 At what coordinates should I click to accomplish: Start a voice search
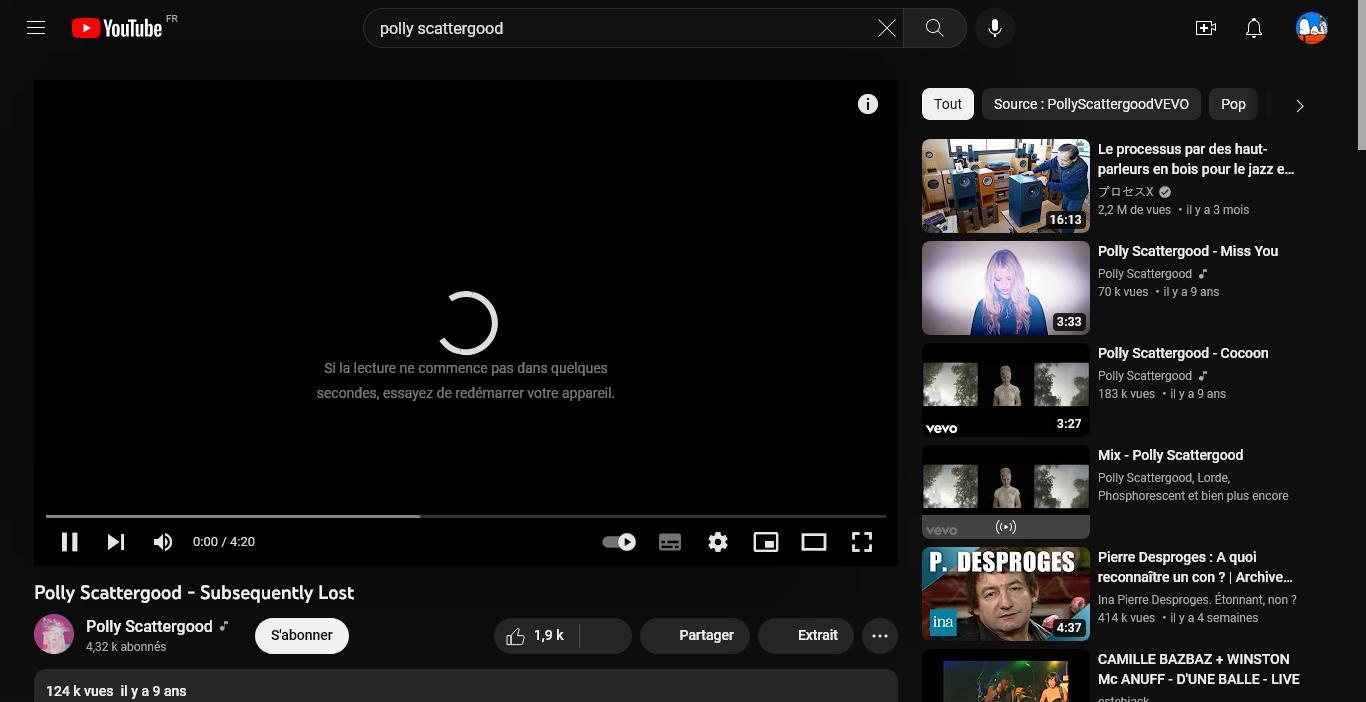coord(994,28)
